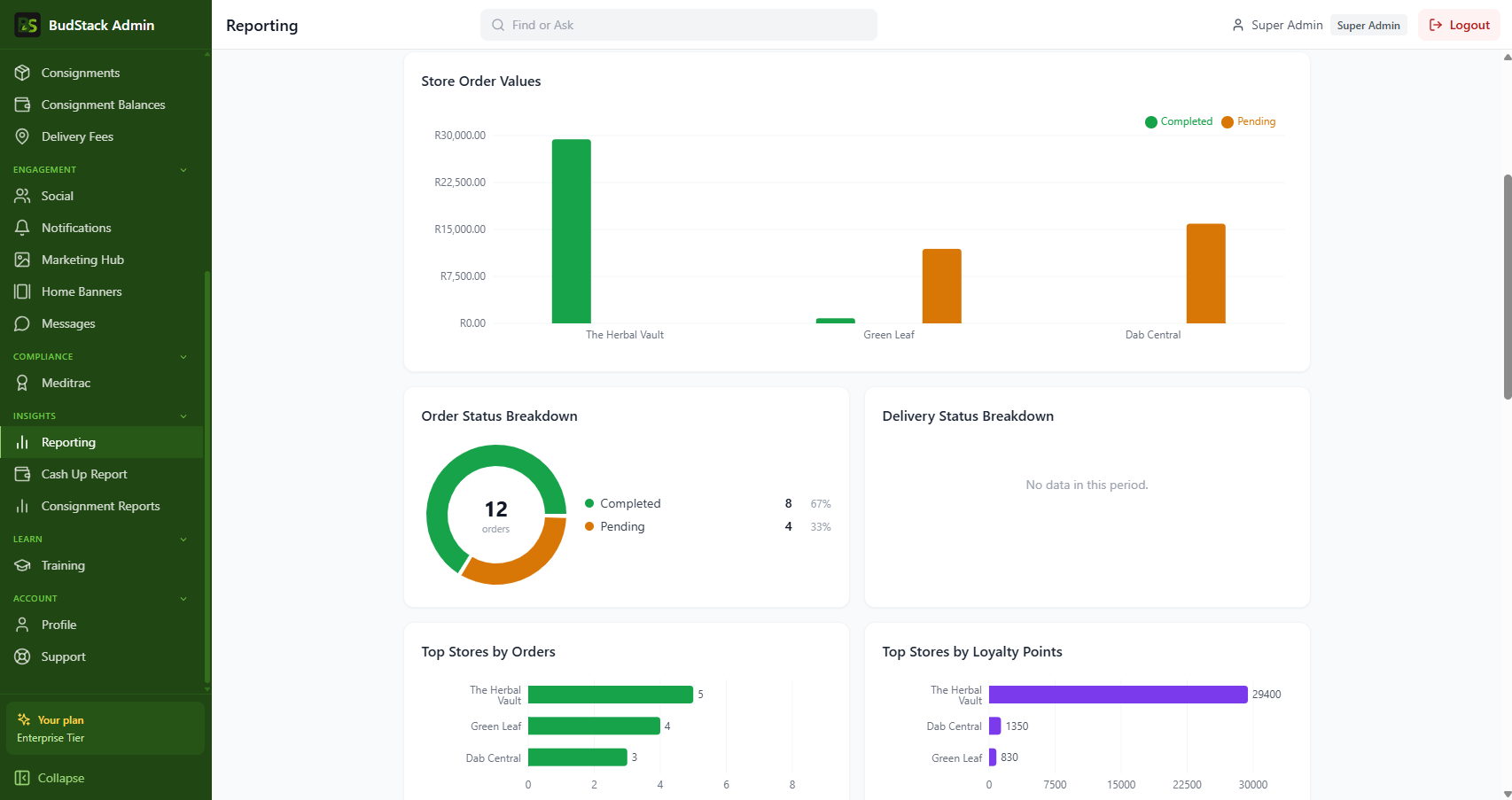Toggle Completed series in chart legend

(1179, 121)
